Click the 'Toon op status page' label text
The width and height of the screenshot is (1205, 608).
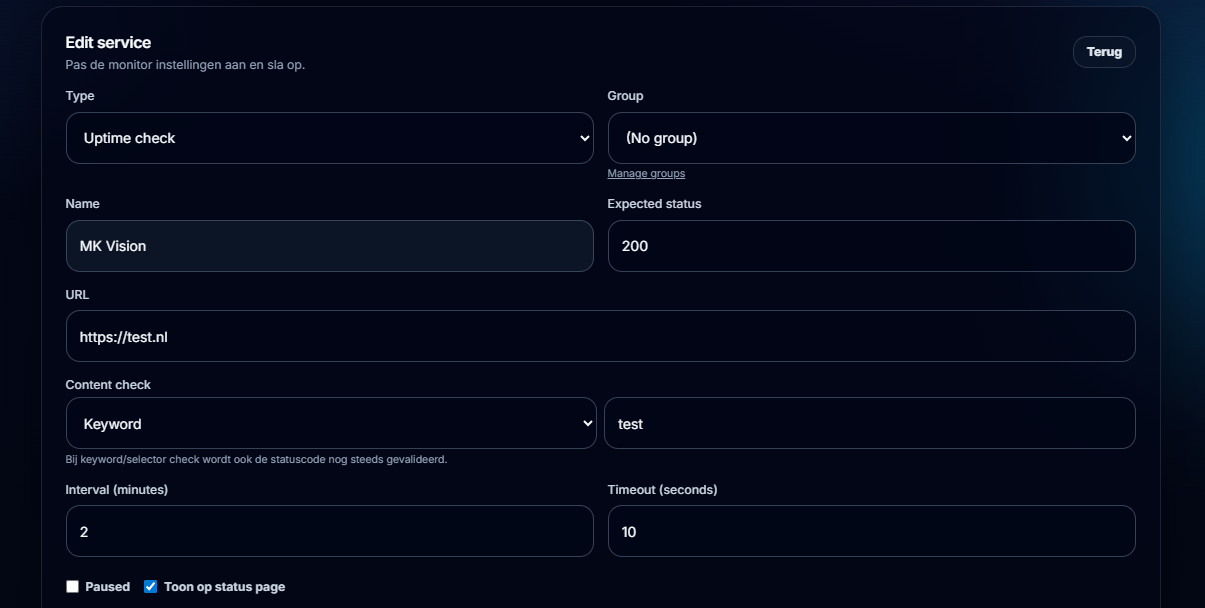[224, 587]
